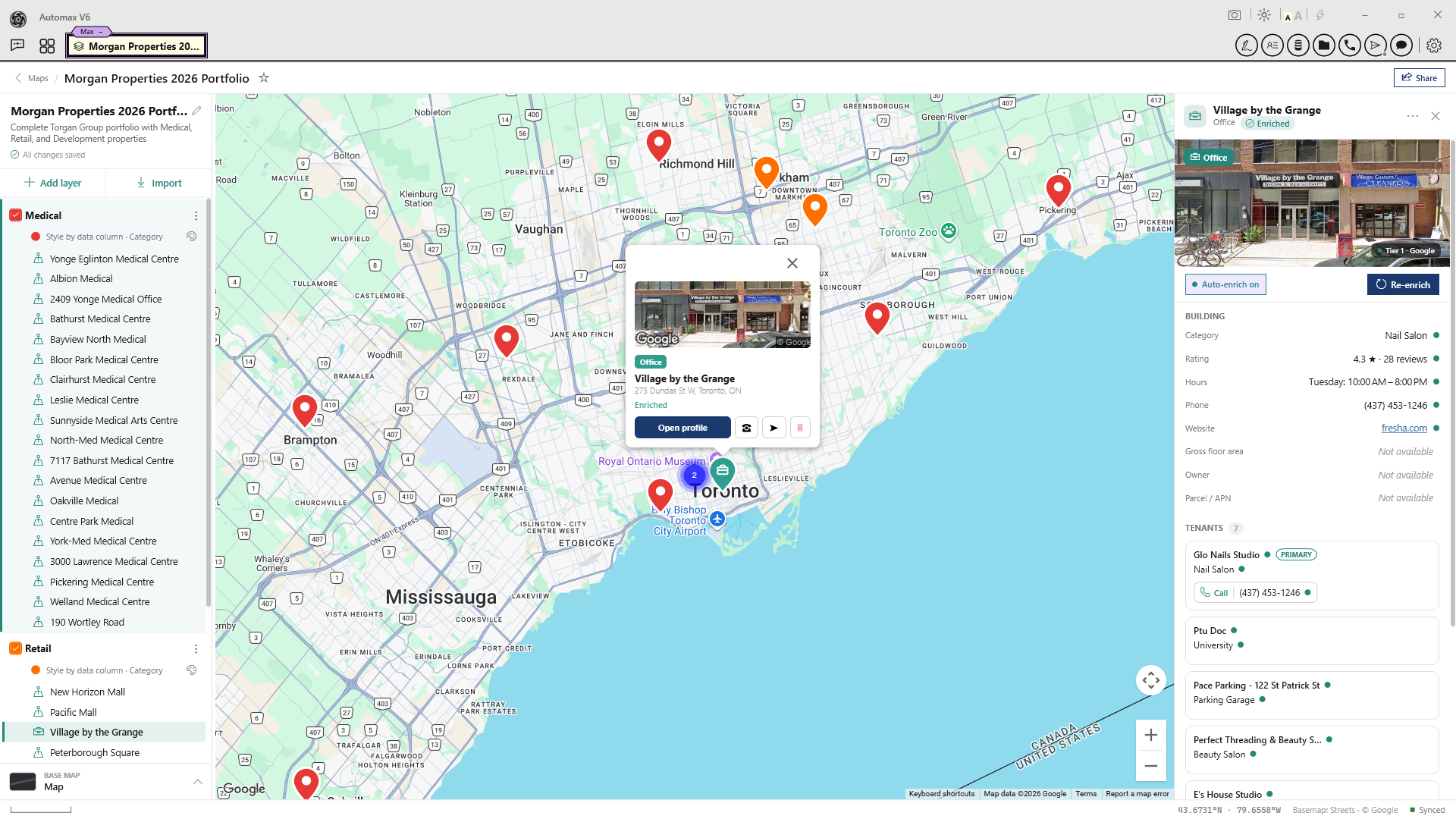Open details panel more options menu
This screenshot has width=1456, height=819.
1412,116
